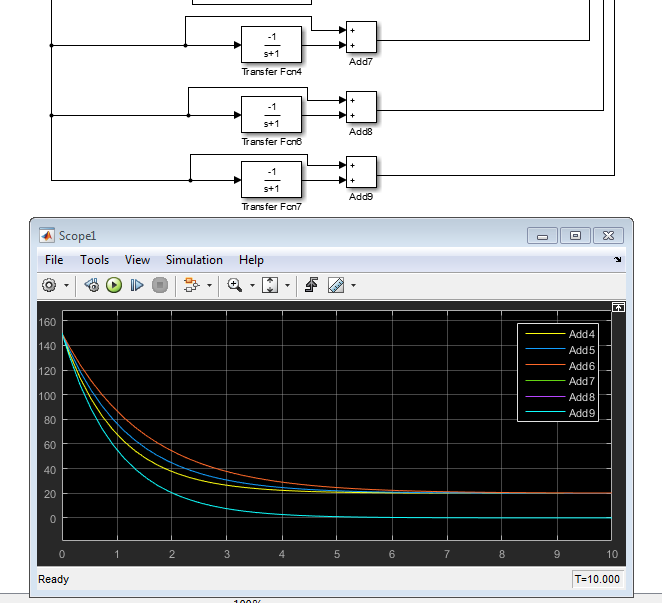Expand the dropdown arrow beside gear icon
662x603 pixels.
[x=66, y=285]
